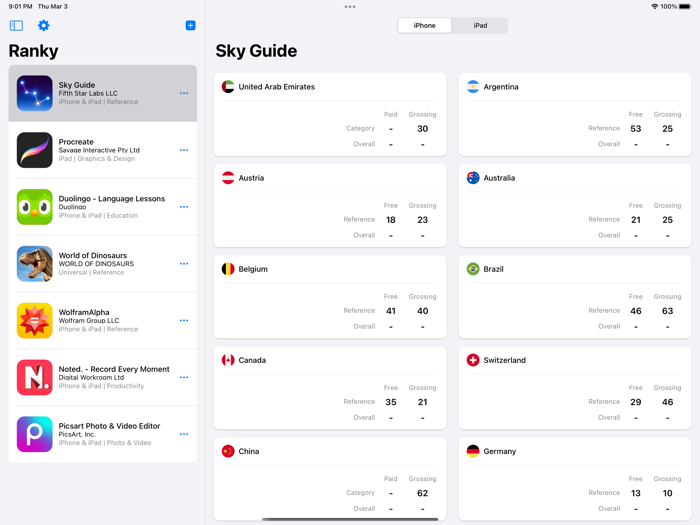Select the China country label
Viewport: 700px width, 525px height.
coord(249,451)
